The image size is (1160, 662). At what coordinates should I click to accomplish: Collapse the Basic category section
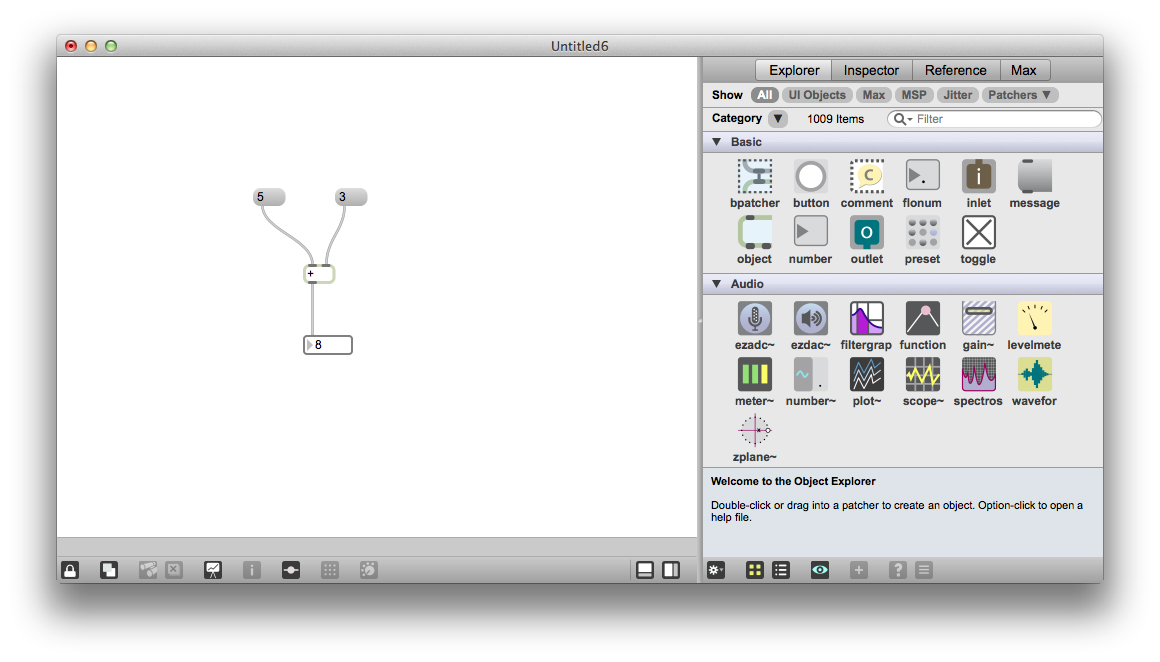(x=716, y=142)
